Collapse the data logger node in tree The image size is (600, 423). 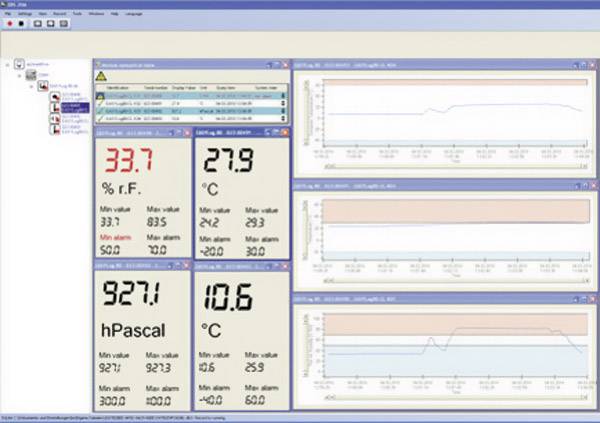(32, 87)
